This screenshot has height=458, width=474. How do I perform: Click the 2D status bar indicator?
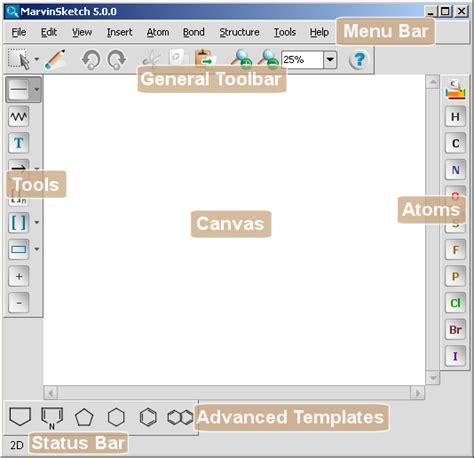tap(16, 445)
